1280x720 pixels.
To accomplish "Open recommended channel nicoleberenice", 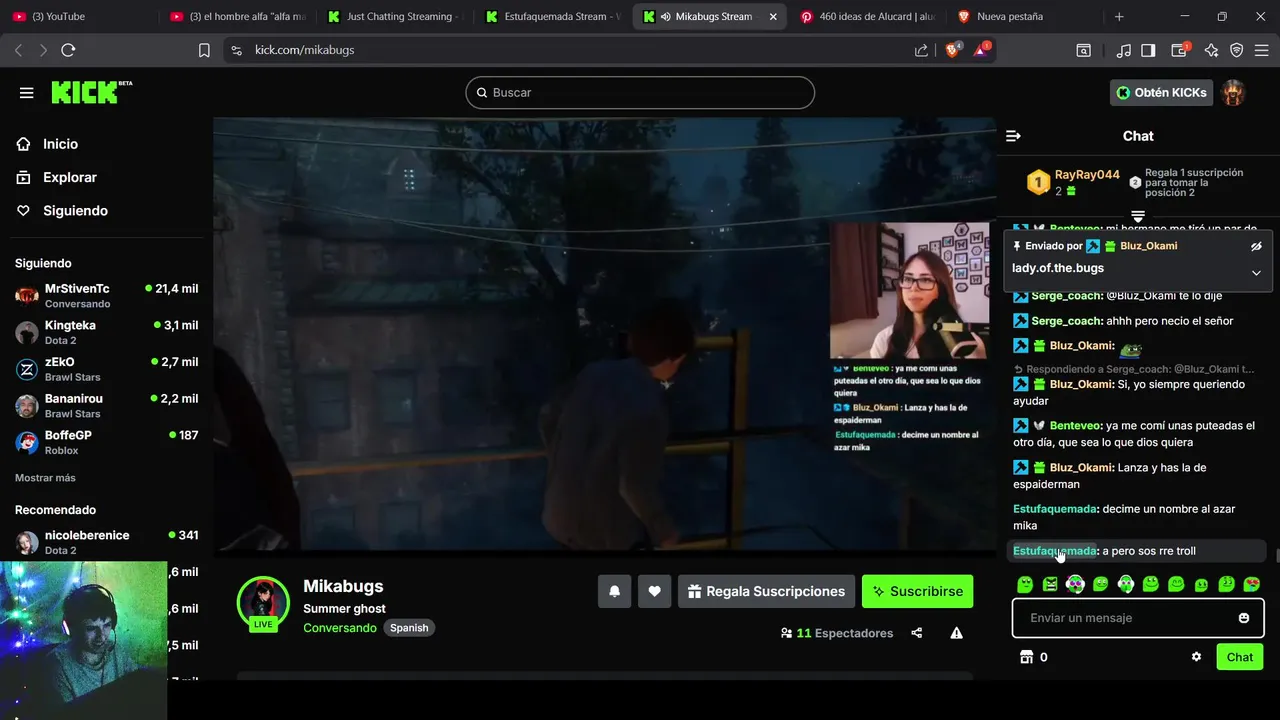I will [106, 542].
